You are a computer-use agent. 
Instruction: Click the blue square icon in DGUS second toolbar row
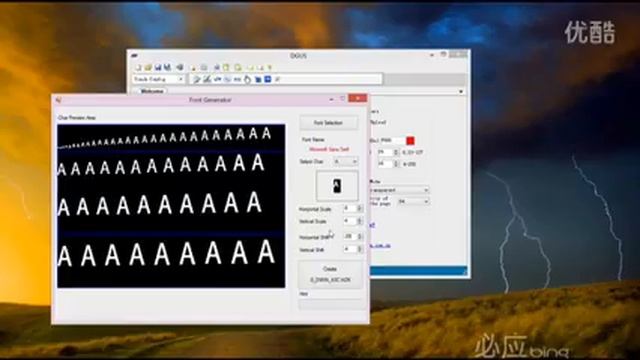tap(268, 79)
